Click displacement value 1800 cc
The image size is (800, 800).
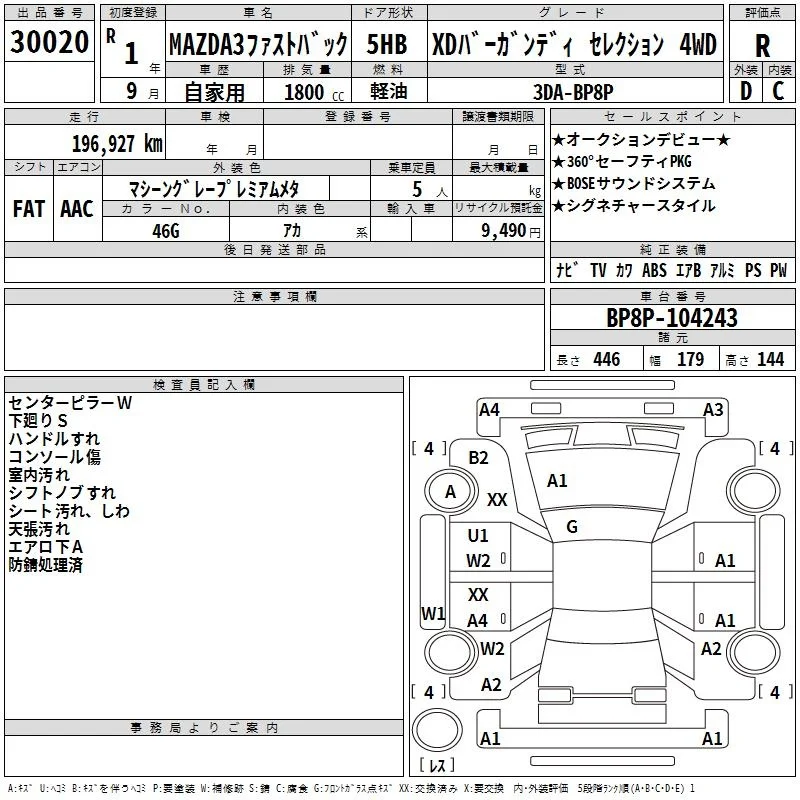point(314,92)
